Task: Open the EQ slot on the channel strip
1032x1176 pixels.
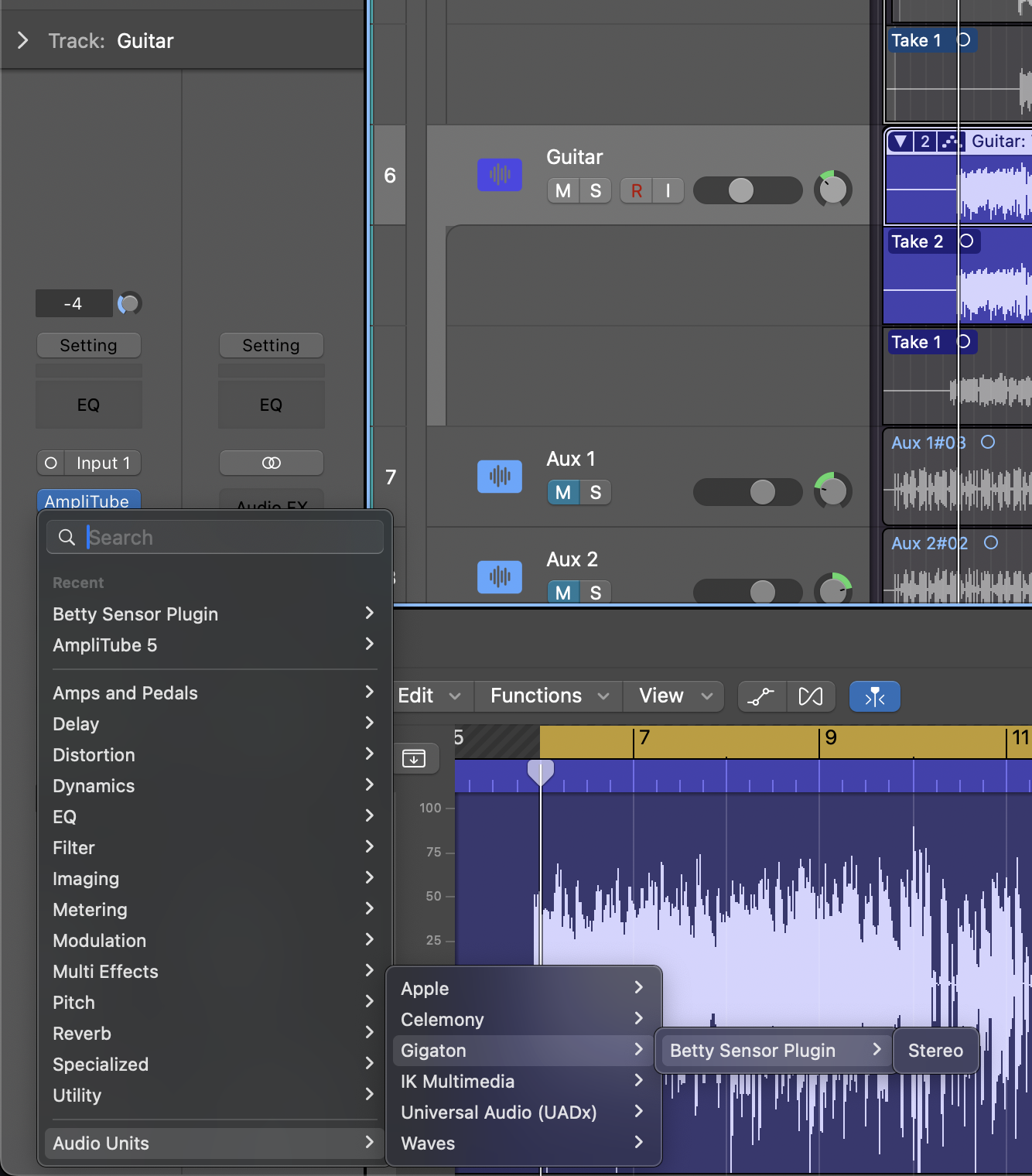Action: click(x=88, y=404)
